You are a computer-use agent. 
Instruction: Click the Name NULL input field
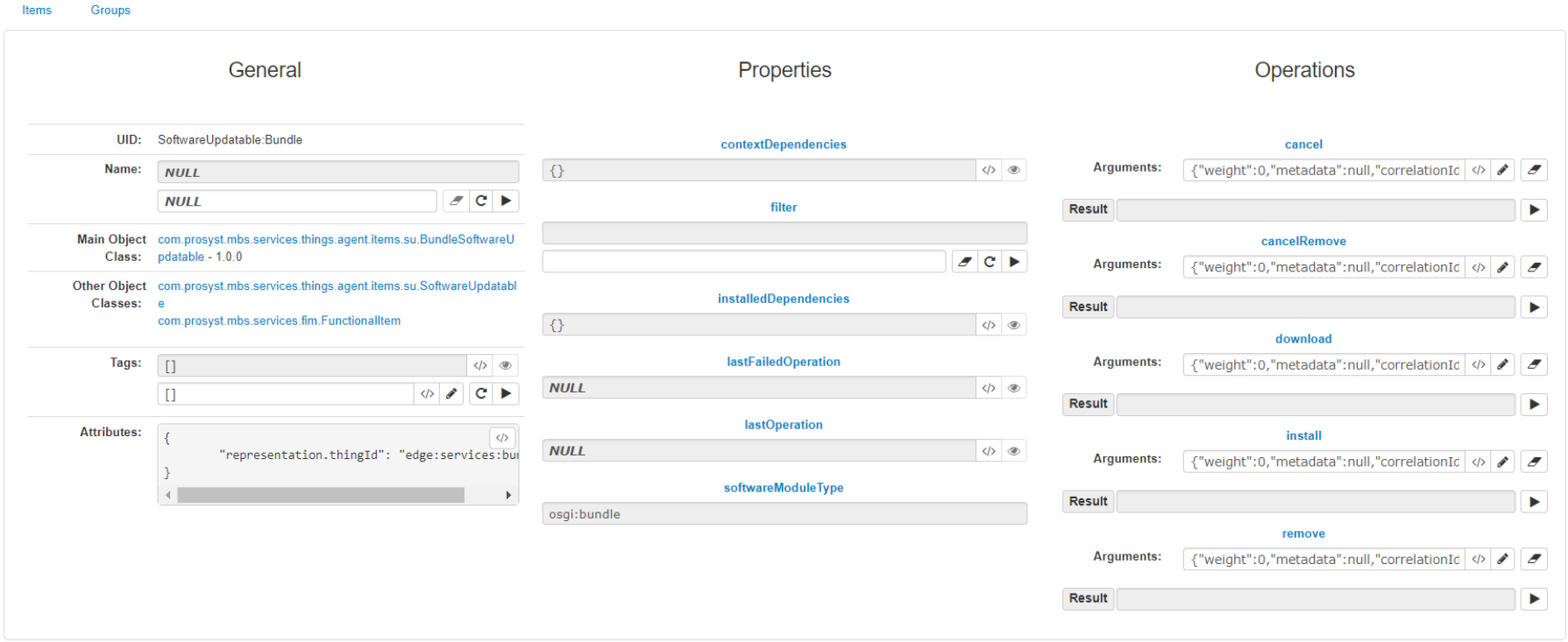297,201
